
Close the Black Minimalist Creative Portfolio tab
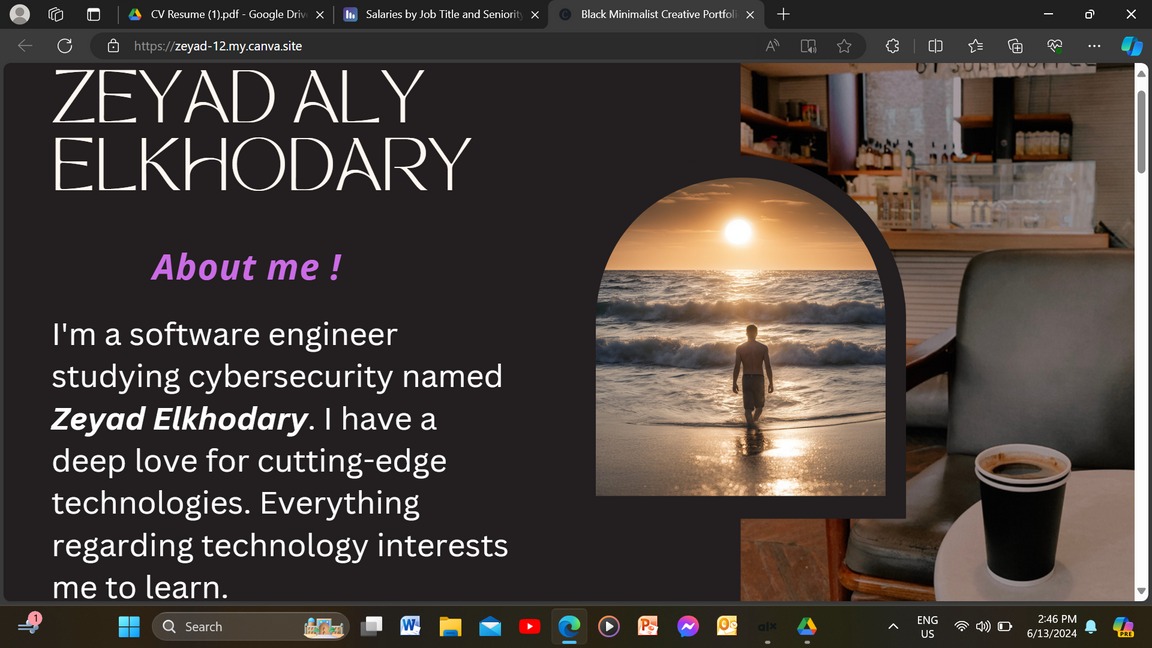click(x=750, y=15)
